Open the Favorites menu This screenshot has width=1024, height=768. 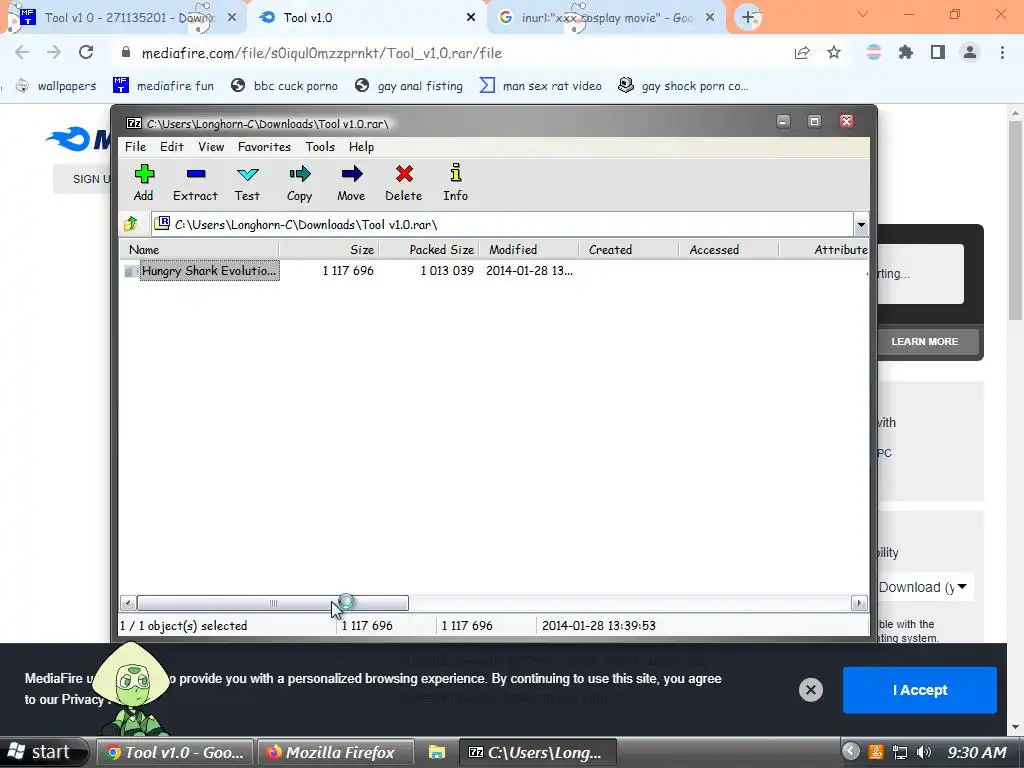point(264,146)
